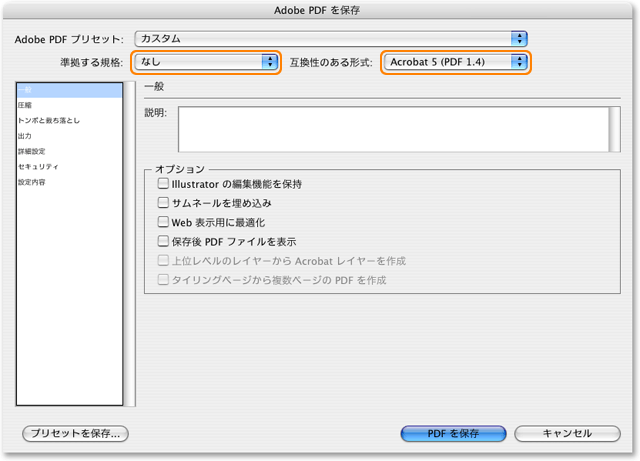Check the Web 表示用に最適化 option
Viewport: 640px width, 461px height.
[164, 222]
